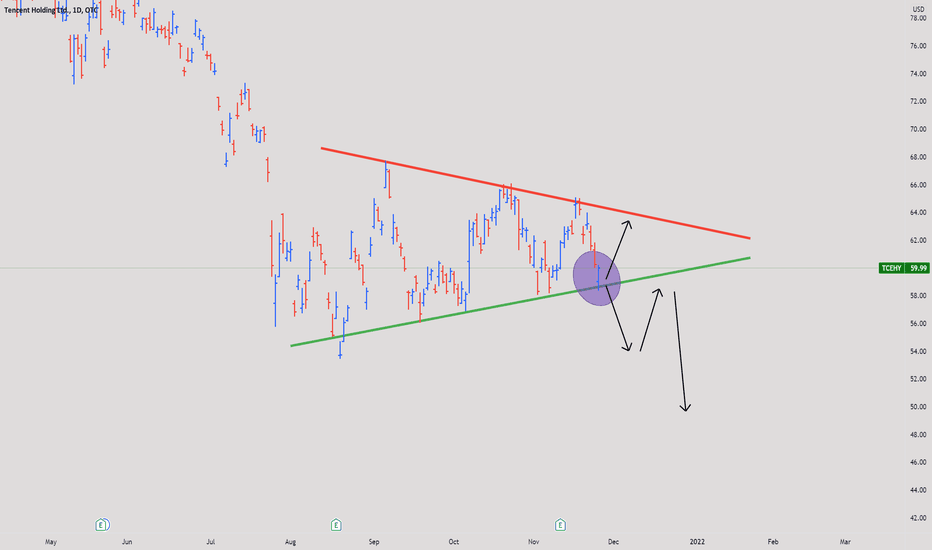
Task: Click the 56.00 price axis label
Action: tap(918, 323)
